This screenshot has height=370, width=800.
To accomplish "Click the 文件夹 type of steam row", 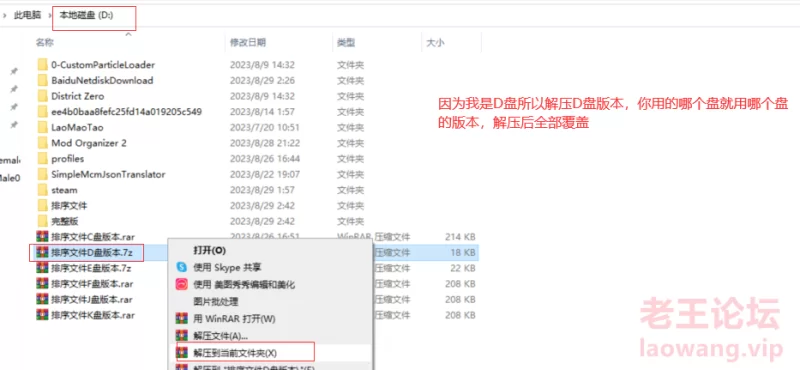I will point(350,190).
